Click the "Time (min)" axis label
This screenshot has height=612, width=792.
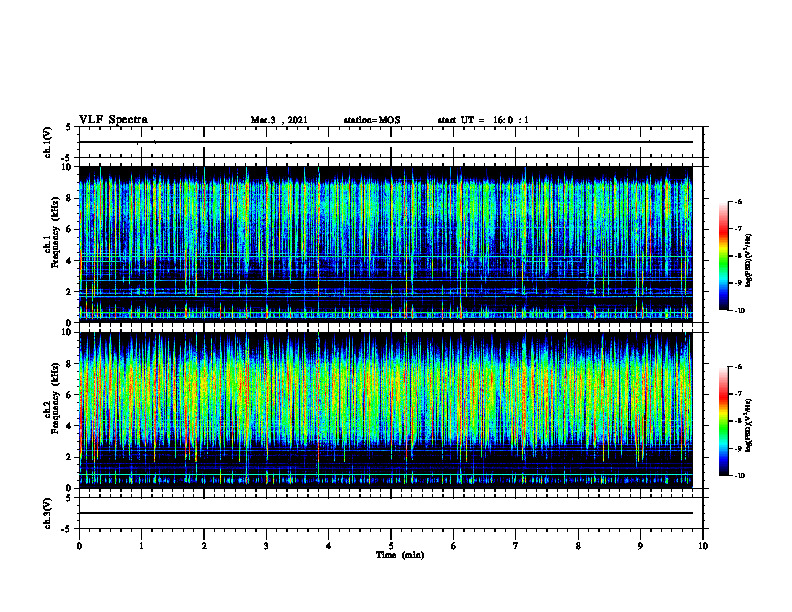[x=400, y=555]
